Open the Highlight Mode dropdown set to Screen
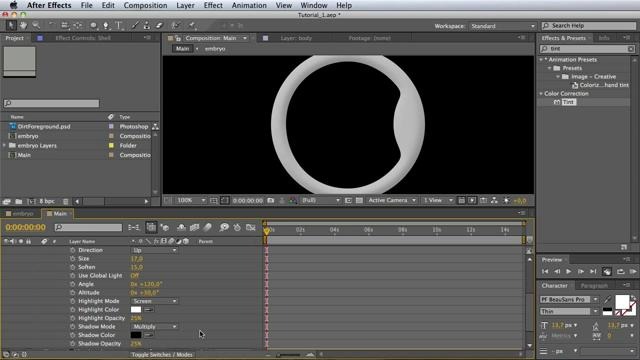The image size is (640, 360). click(154, 301)
